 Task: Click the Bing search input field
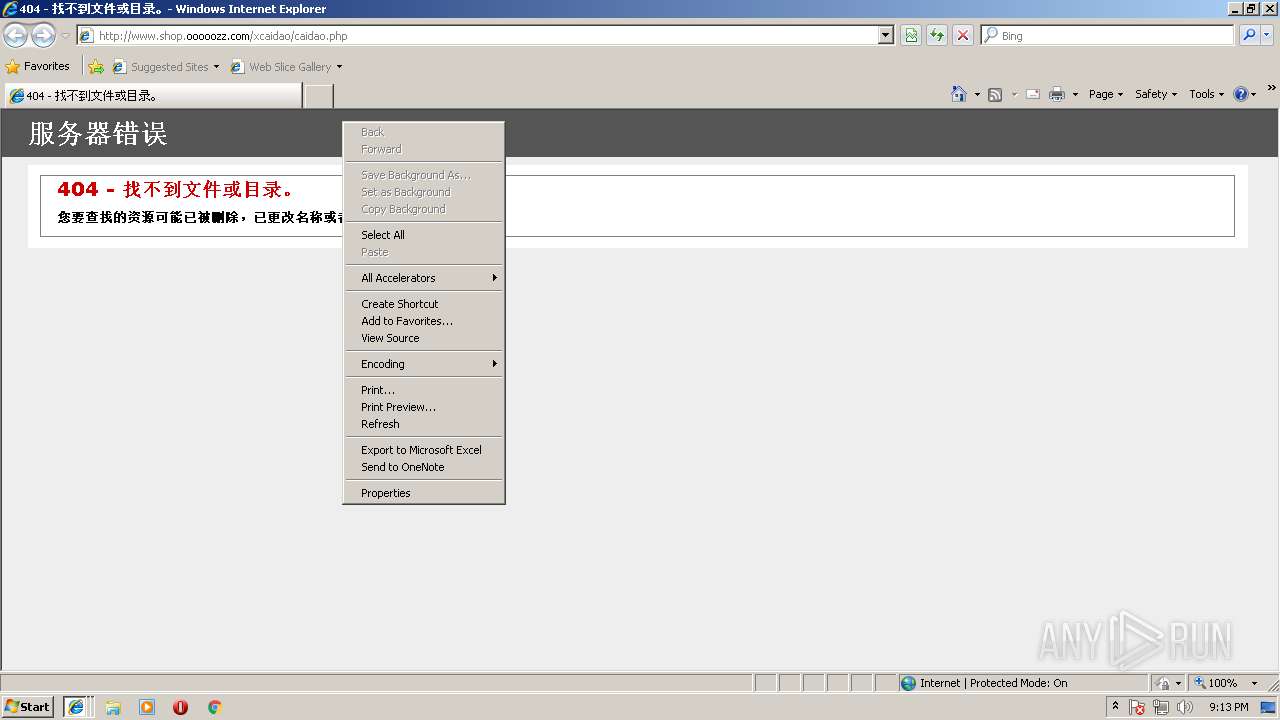[x=1108, y=35]
